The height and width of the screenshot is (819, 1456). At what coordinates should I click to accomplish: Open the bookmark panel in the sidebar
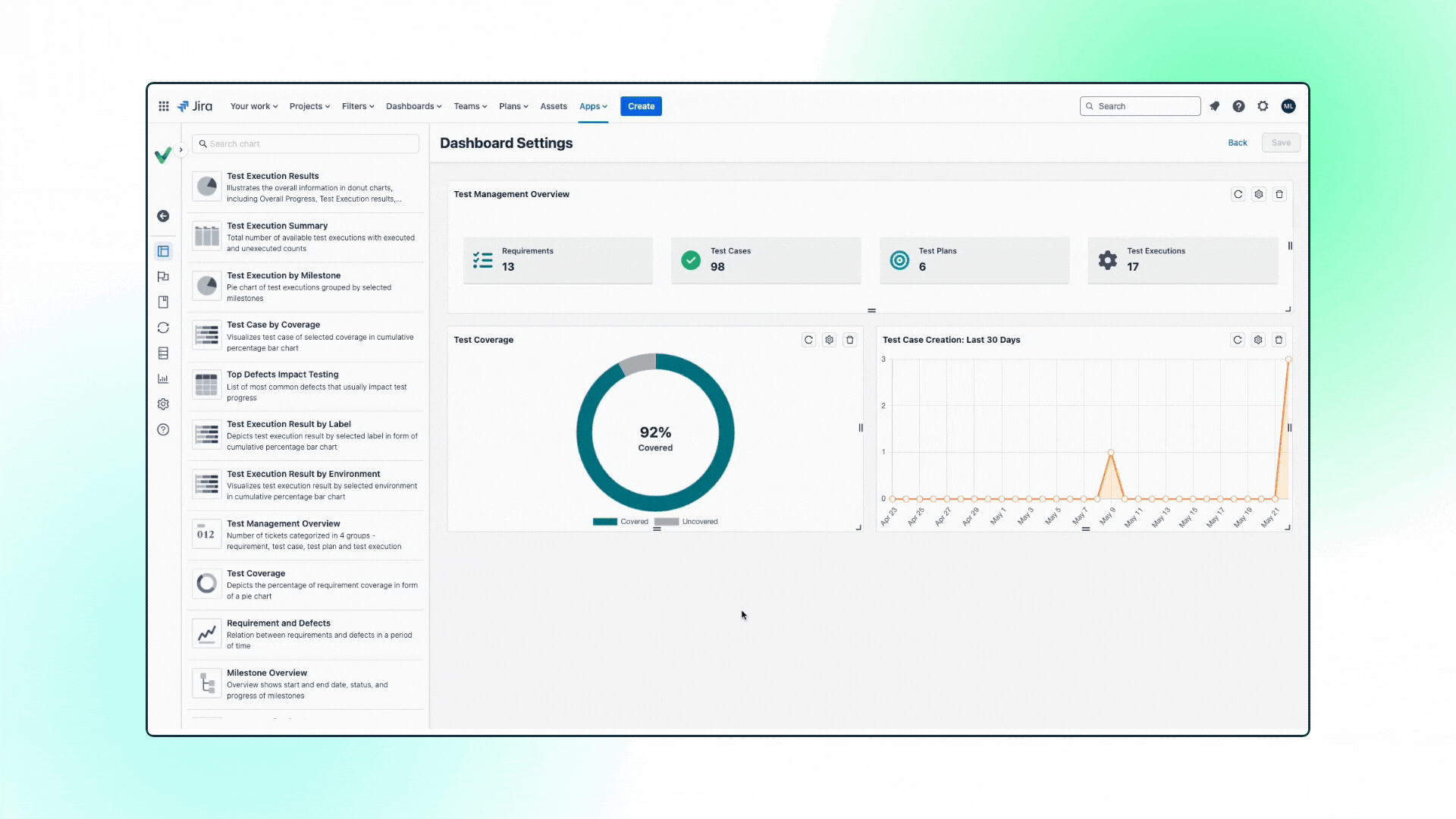163,302
